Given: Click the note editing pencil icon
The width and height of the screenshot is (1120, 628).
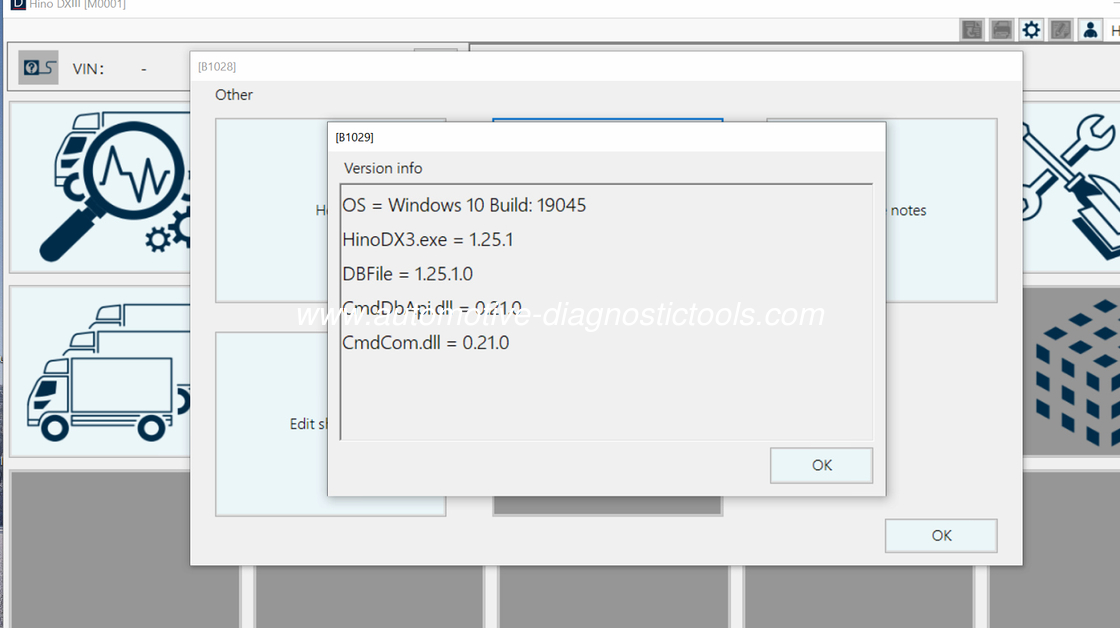Looking at the screenshot, I should pos(1060,30).
